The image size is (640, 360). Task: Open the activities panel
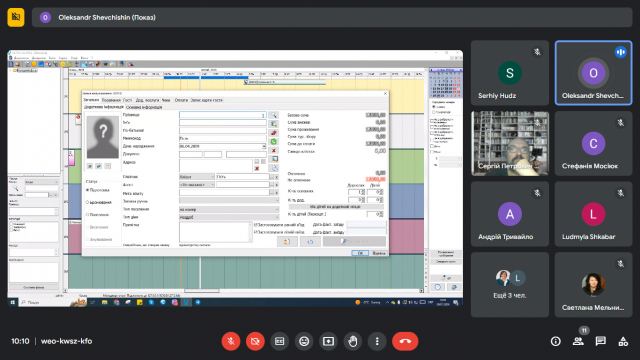[x=623, y=341]
